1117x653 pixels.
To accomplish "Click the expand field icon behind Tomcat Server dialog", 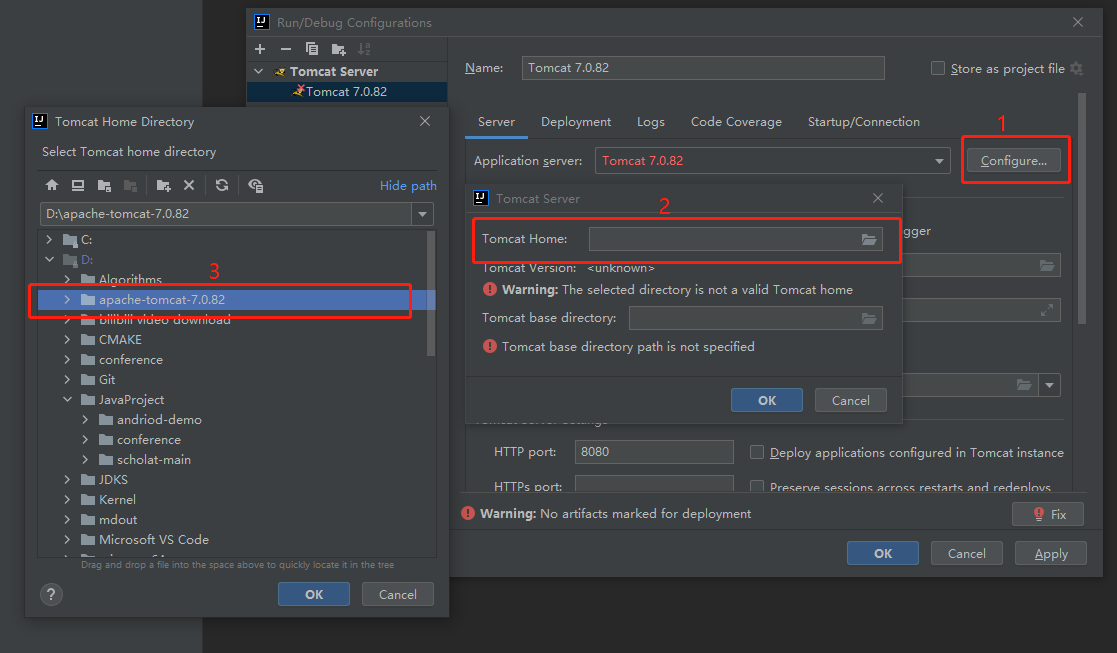I will click(1046, 310).
